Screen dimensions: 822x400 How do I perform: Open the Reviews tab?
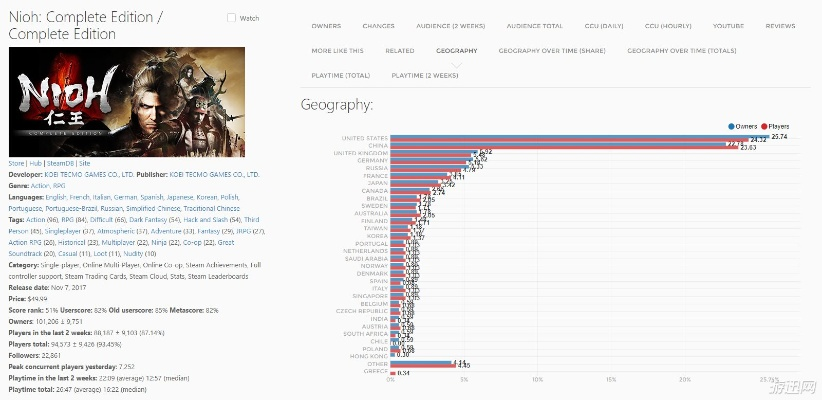point(781,25)
